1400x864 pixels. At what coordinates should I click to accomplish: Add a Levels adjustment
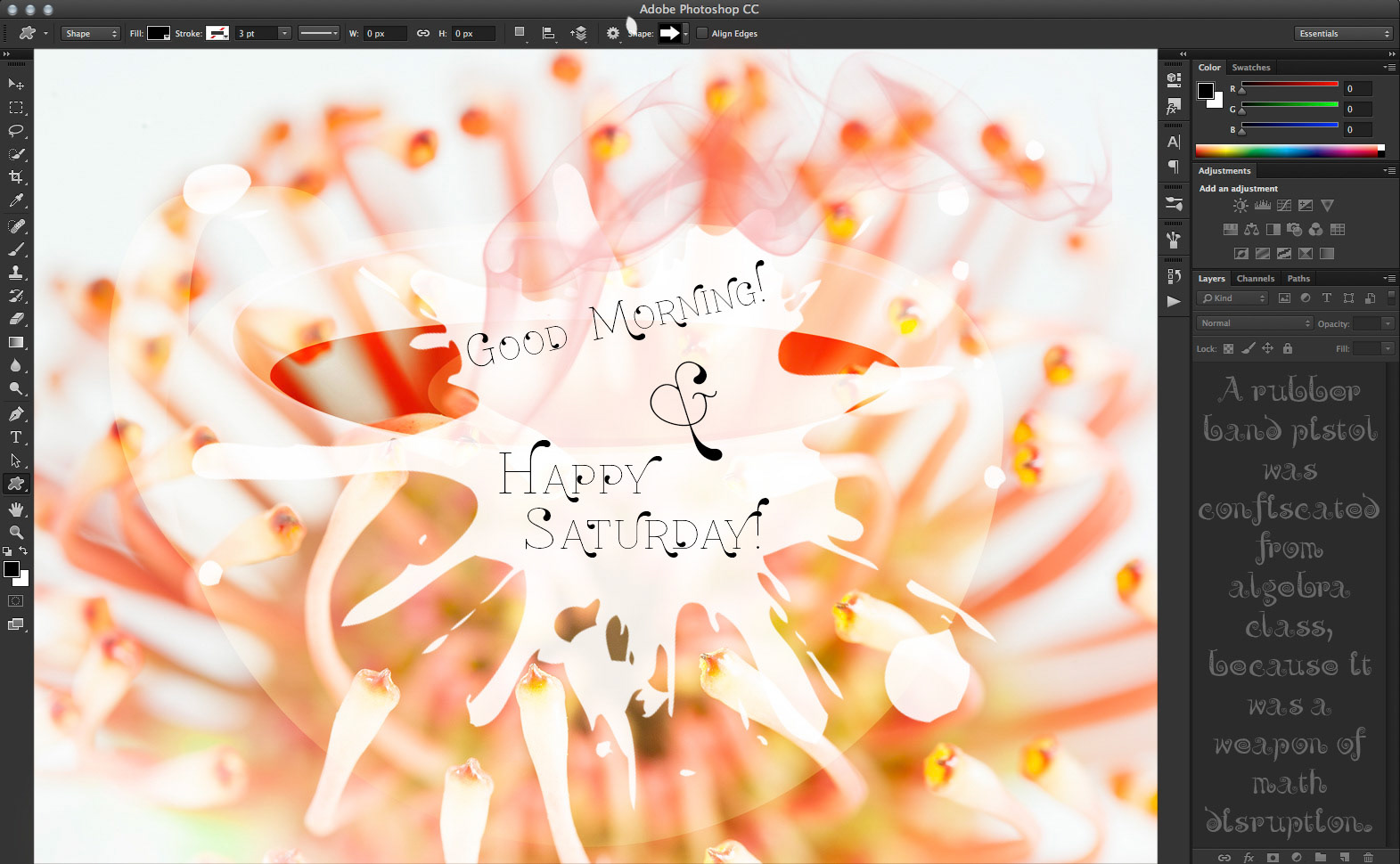point(1262,206)
